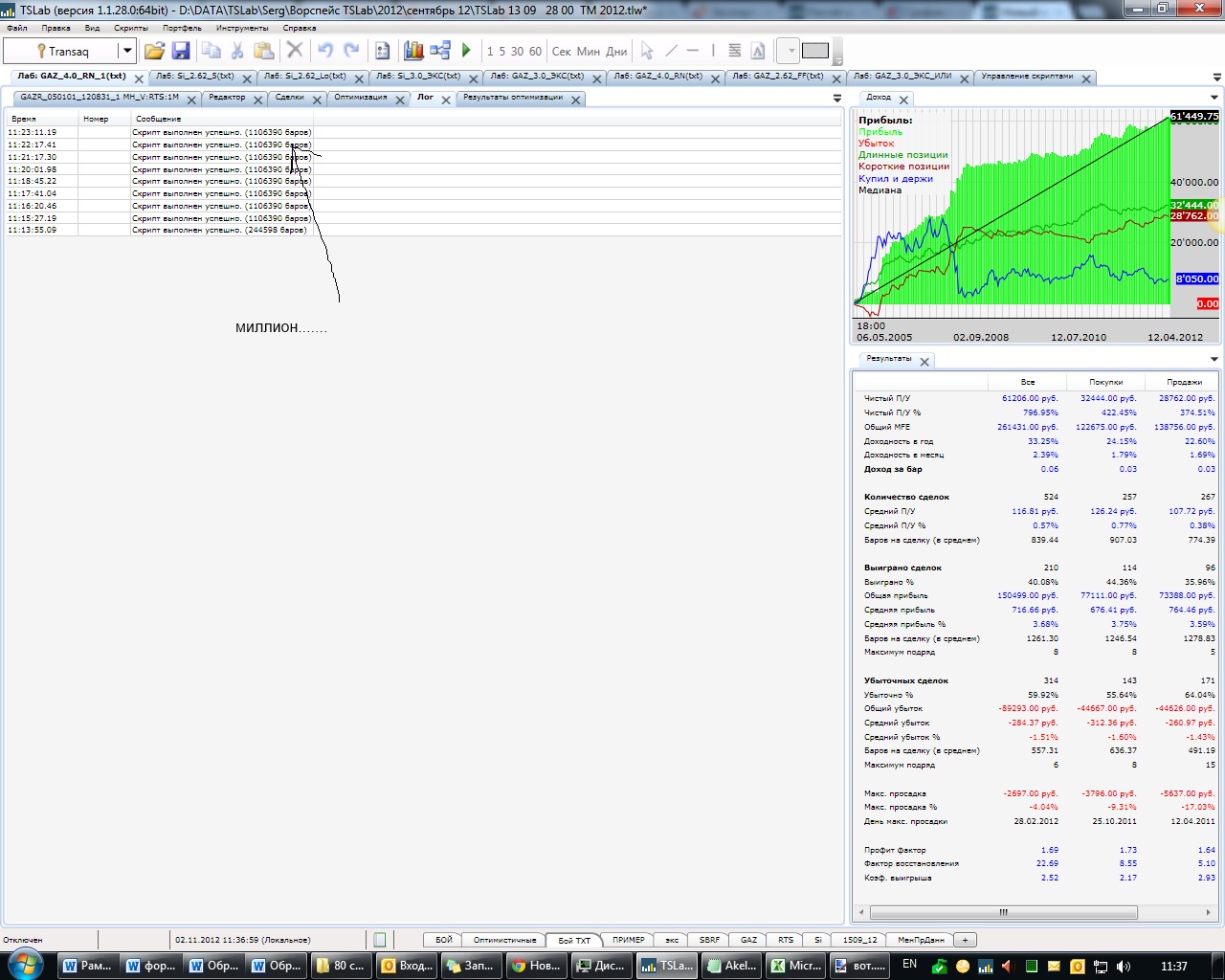Choose Дни timeframe unit
Viewport: 1225px width, 980px height.
point(617,52)
